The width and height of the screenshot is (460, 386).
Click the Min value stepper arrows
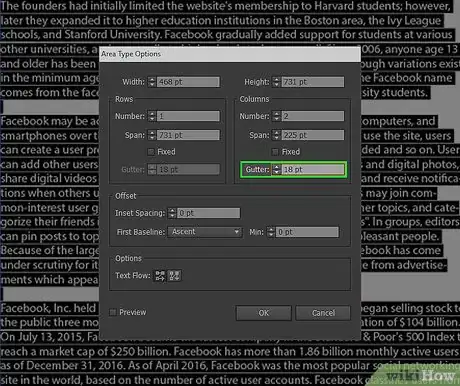(x=271, y=232)
